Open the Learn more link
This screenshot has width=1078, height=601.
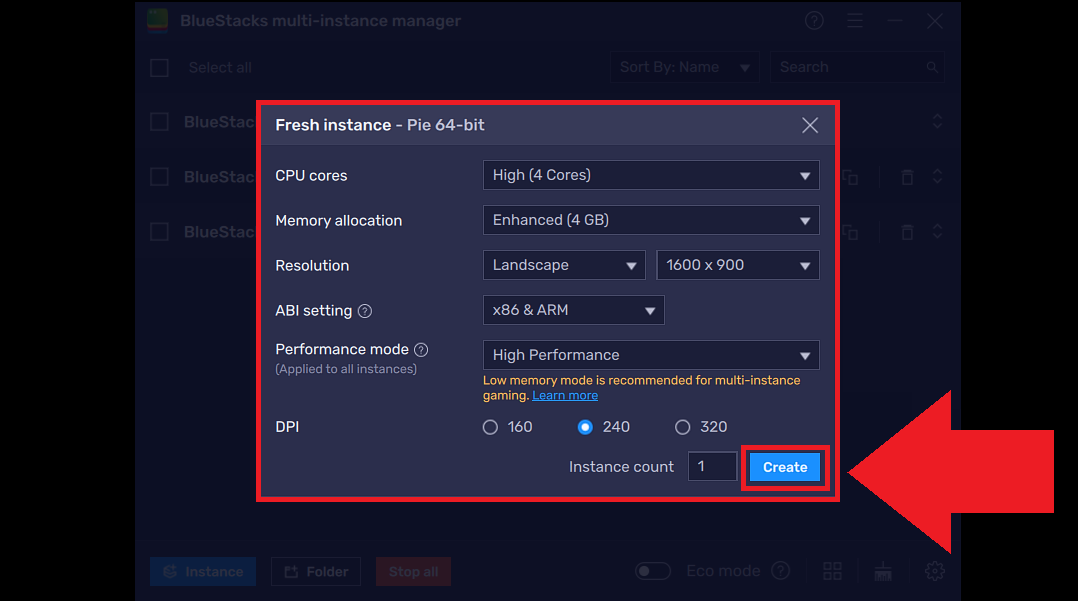[564, 394]
